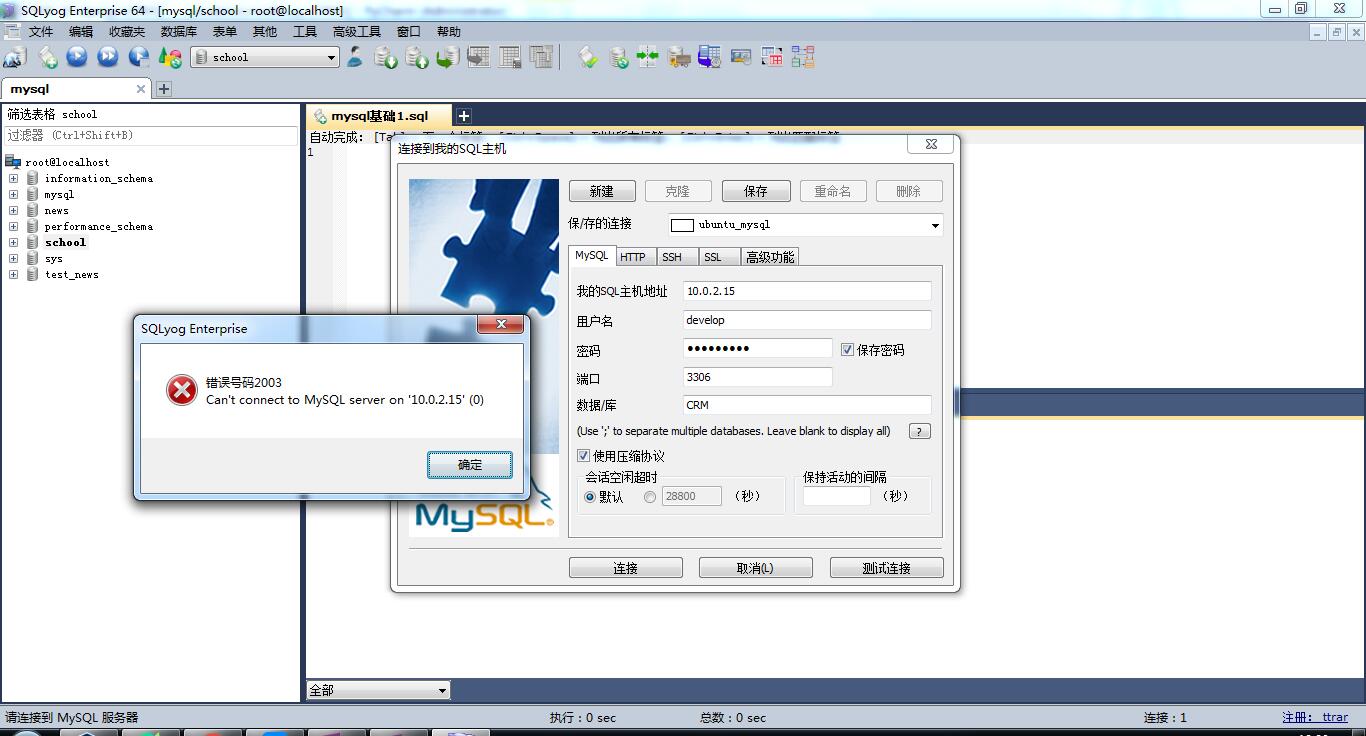Viewport: 1366px width, 736px height.
Task: Select the custom timeout radio button next to 28800
Action: (x=650, y=497)
